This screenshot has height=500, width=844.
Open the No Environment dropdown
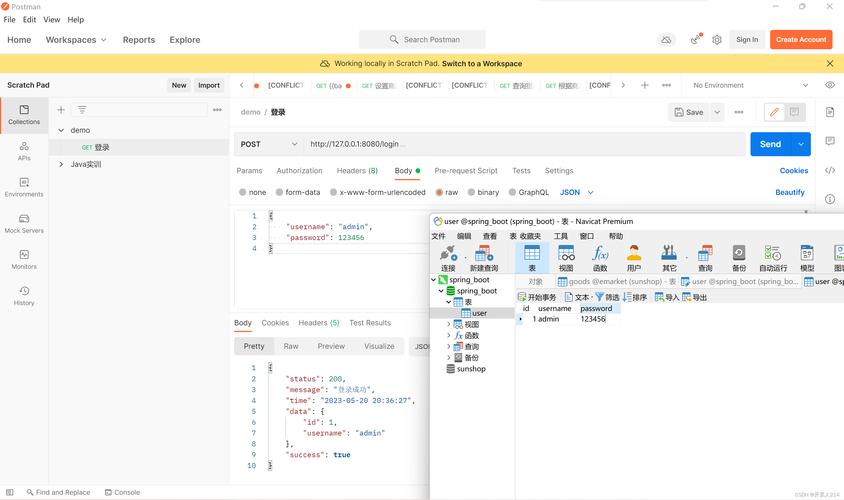750,85
